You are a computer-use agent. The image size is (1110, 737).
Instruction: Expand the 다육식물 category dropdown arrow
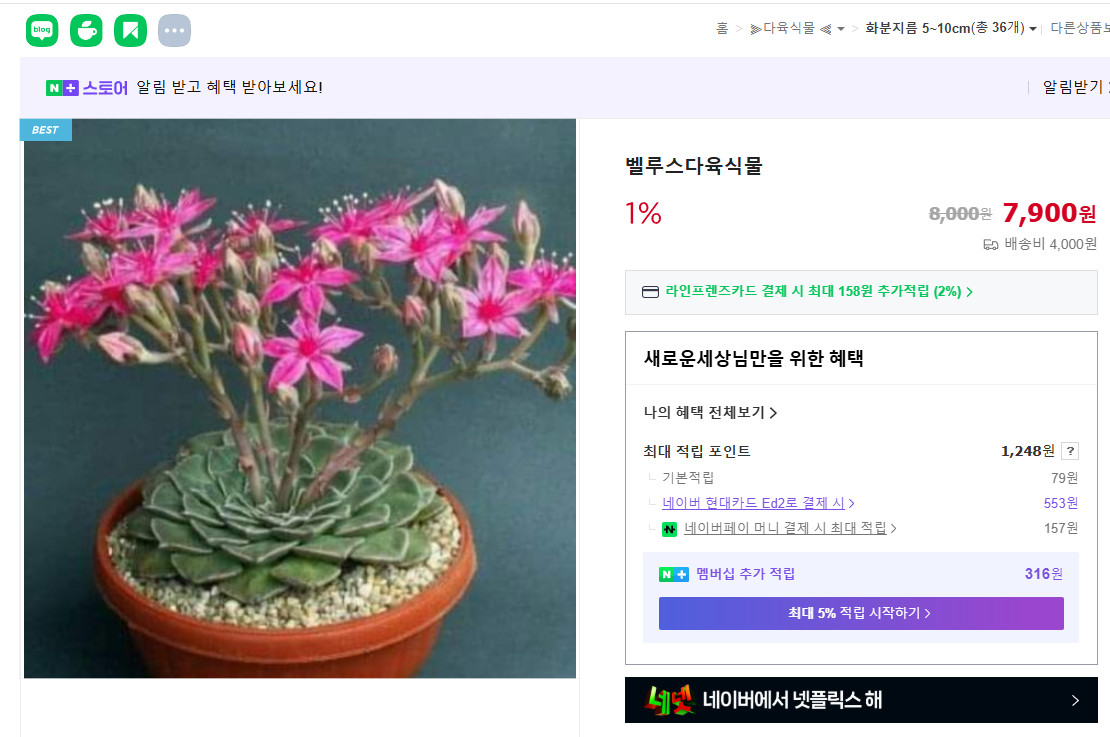(840, 29)
